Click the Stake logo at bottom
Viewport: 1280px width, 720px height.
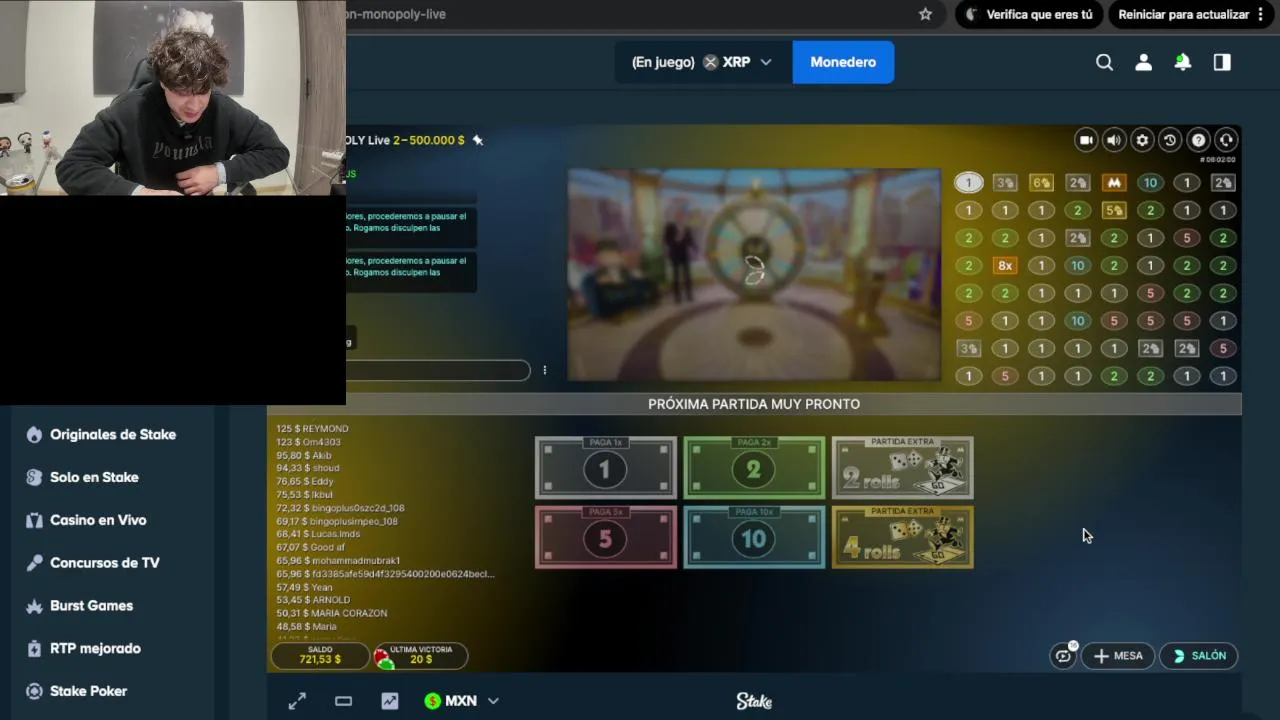coord(754,701)
